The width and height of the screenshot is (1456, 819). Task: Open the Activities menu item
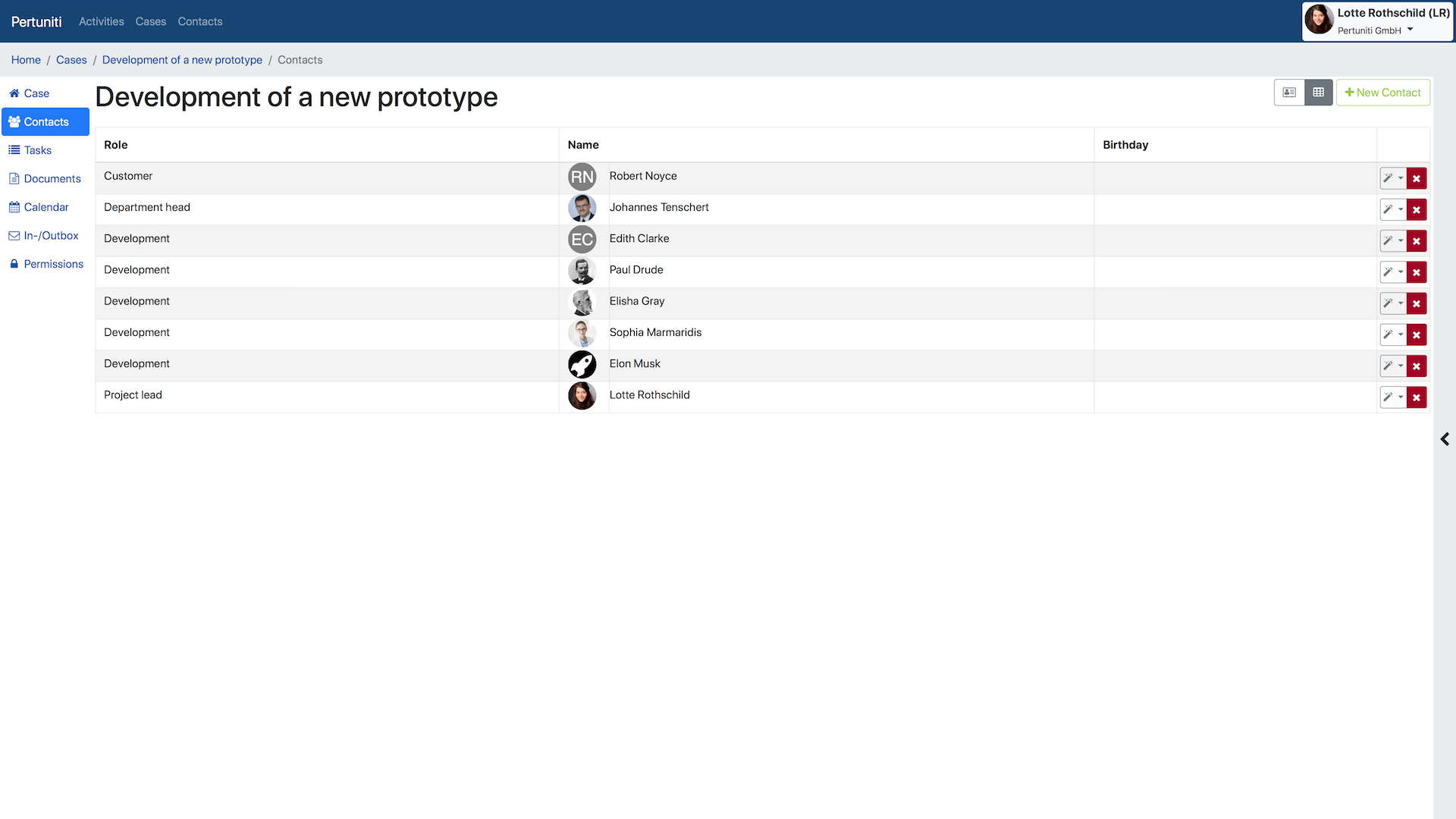coord(101,21)
